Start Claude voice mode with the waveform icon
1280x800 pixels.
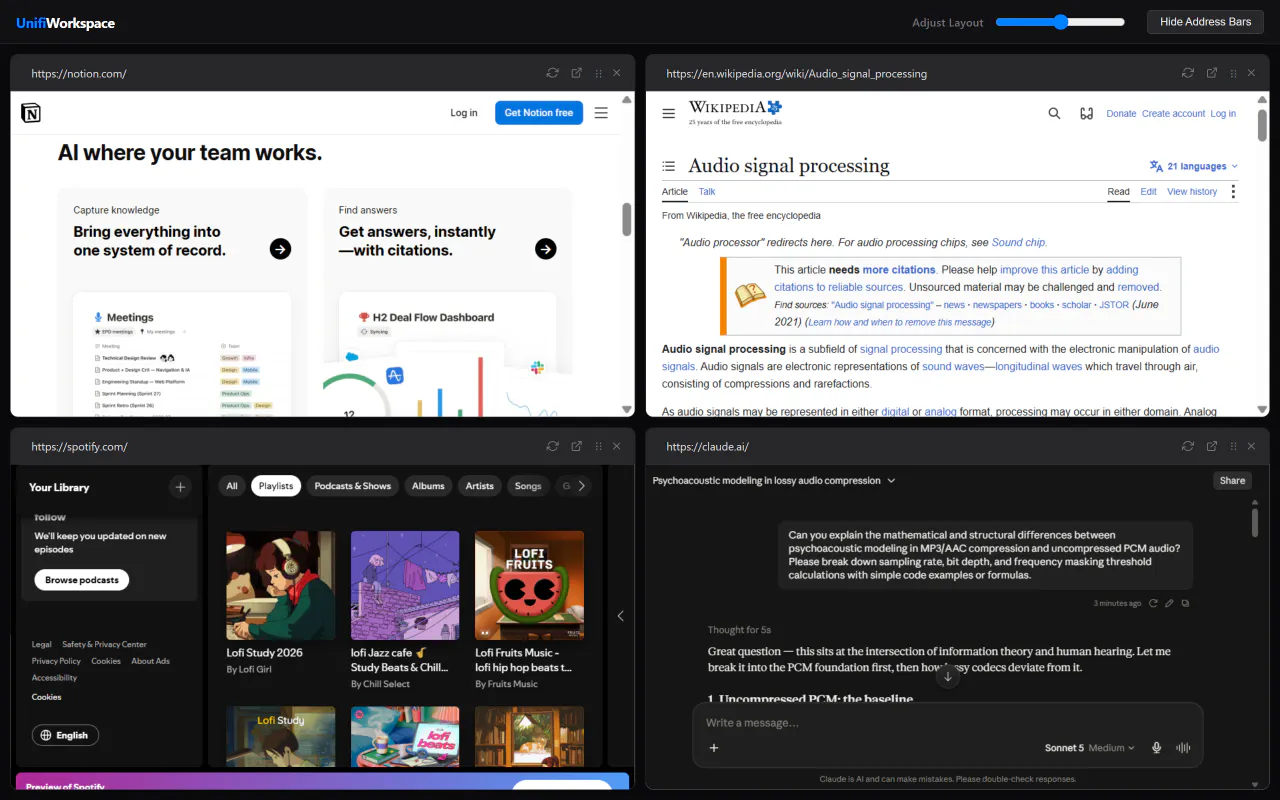click(x=1184, y=747)
